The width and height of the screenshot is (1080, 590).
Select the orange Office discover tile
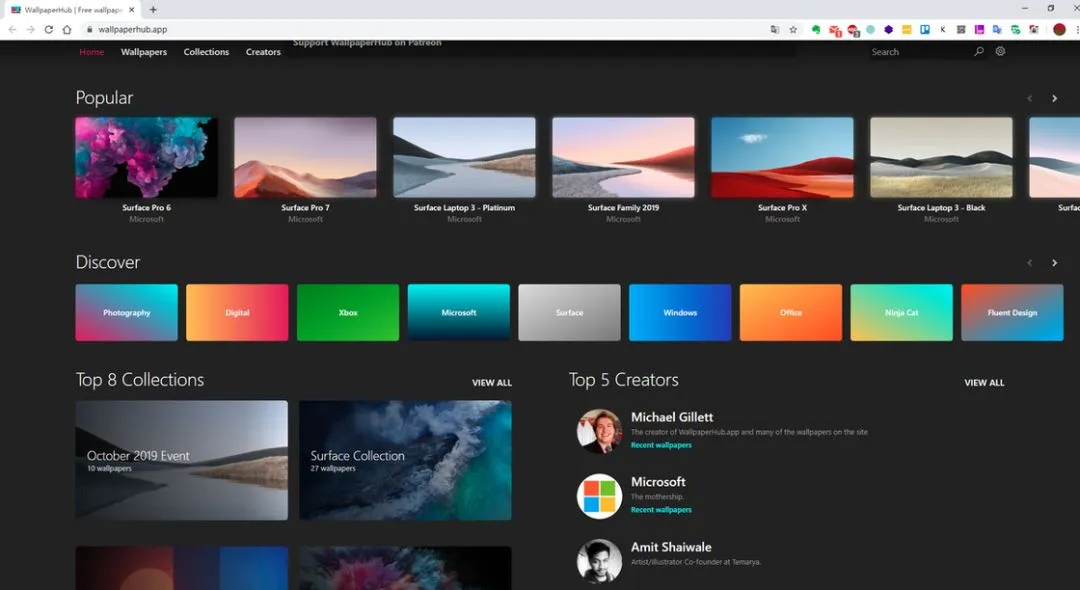[x=791, y=313]
